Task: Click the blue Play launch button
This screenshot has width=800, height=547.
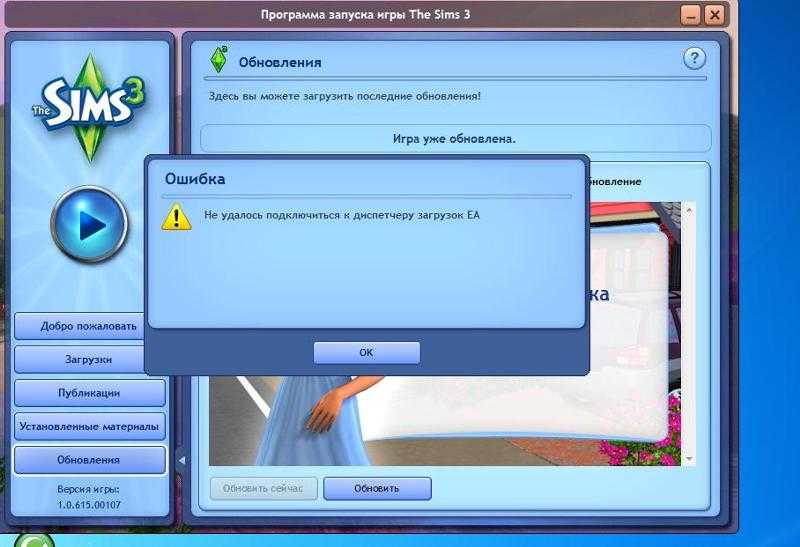Action: point(89,224)
